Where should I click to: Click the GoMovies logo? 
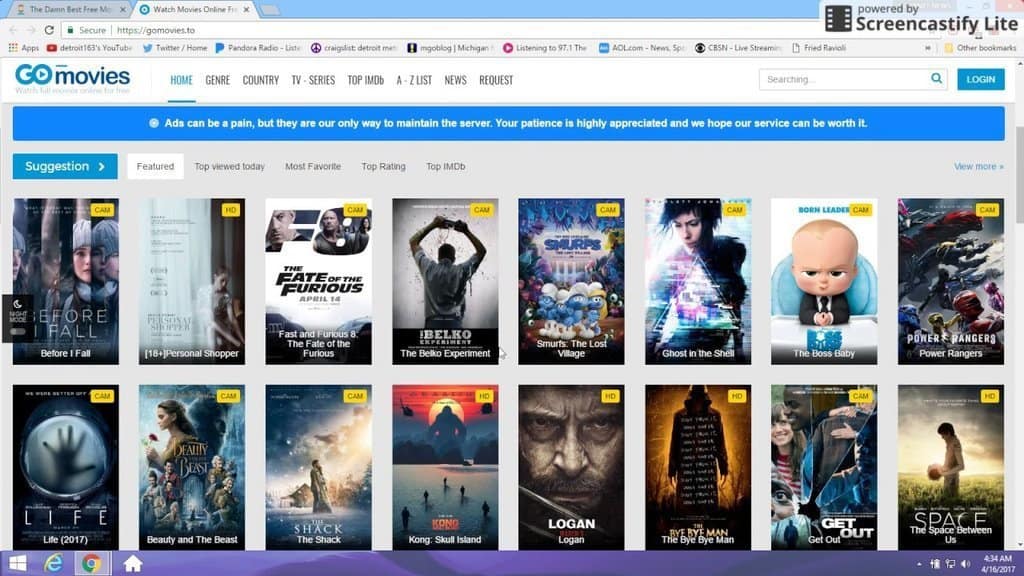(72, 79)
